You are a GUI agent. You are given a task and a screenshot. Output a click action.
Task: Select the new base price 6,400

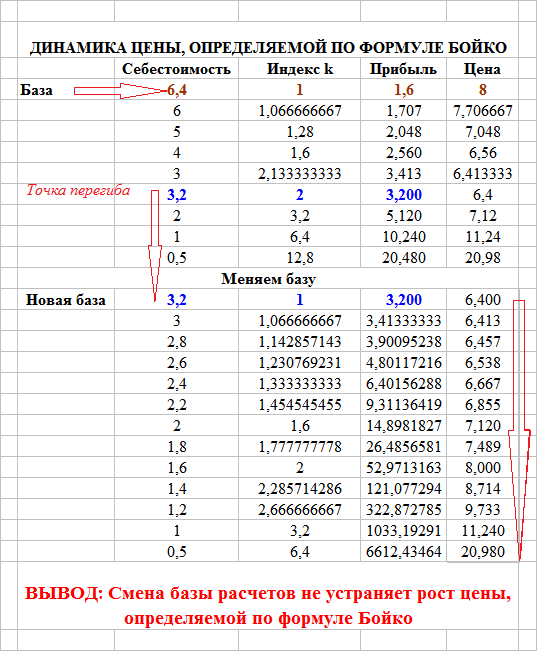coord(482,299)
